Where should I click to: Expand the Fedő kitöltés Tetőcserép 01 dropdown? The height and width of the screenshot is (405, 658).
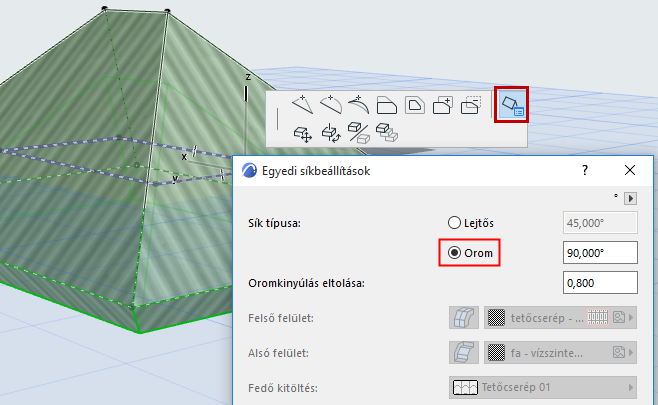point(543,387)
